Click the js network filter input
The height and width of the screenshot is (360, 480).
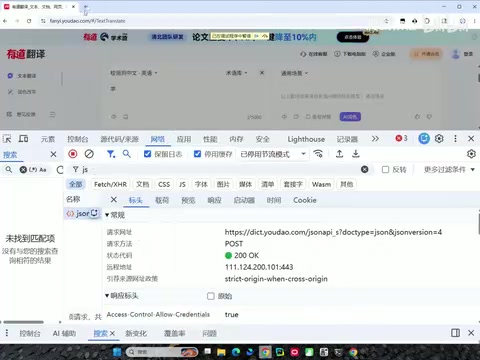tap(220, 170)
